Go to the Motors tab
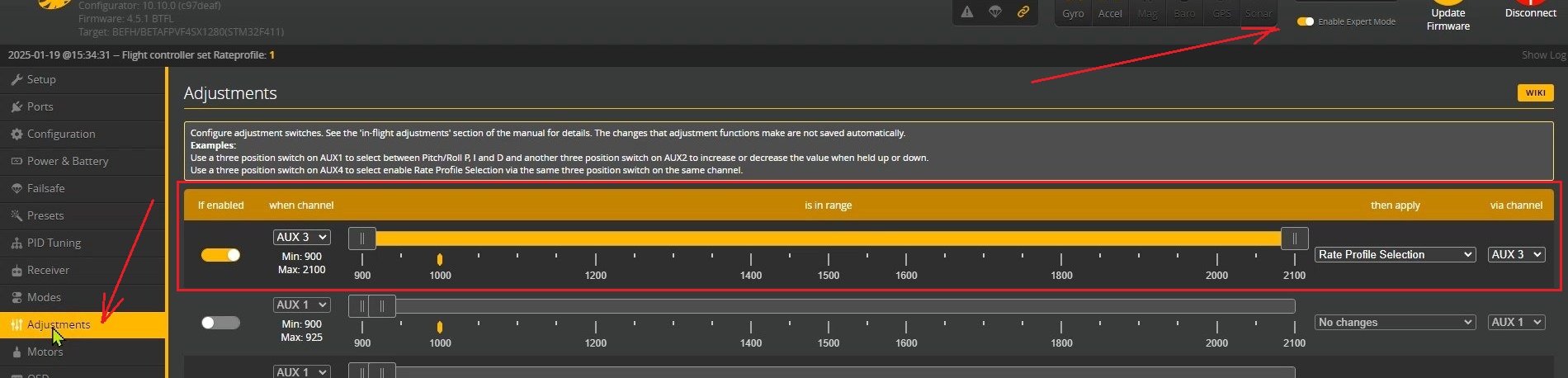 (x=45, y=352)
